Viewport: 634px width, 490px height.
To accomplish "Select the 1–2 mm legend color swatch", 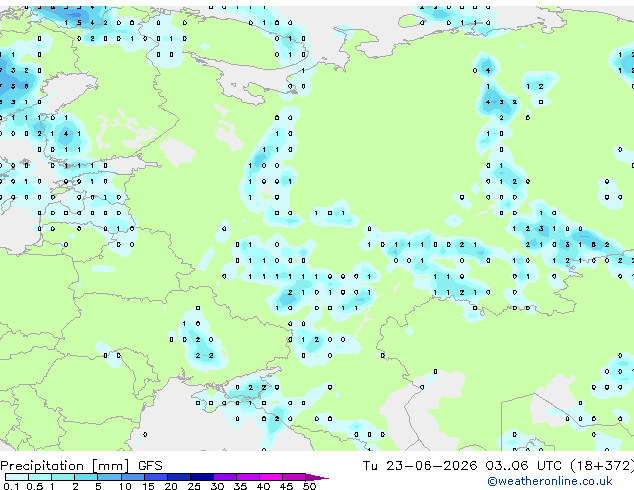I will tap(63, 477).
